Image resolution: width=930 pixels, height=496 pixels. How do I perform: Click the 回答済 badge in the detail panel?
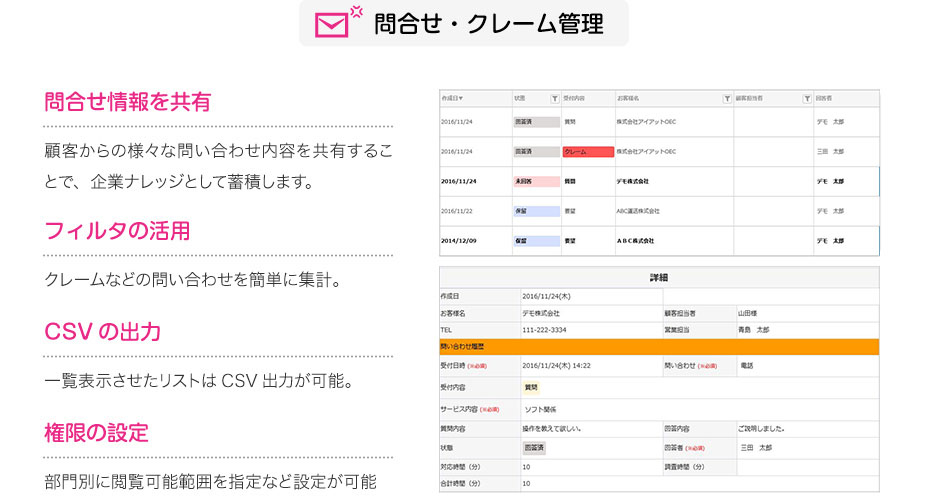pos(535,448)
